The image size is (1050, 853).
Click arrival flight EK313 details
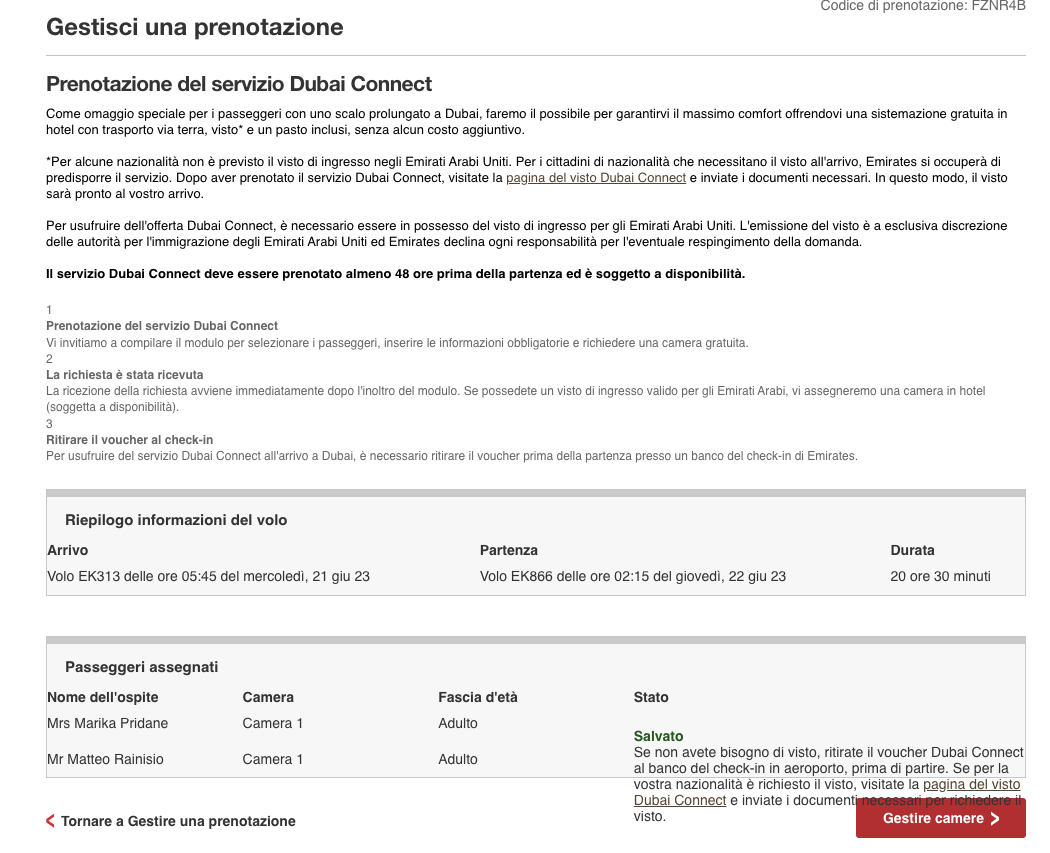[208, 576]
